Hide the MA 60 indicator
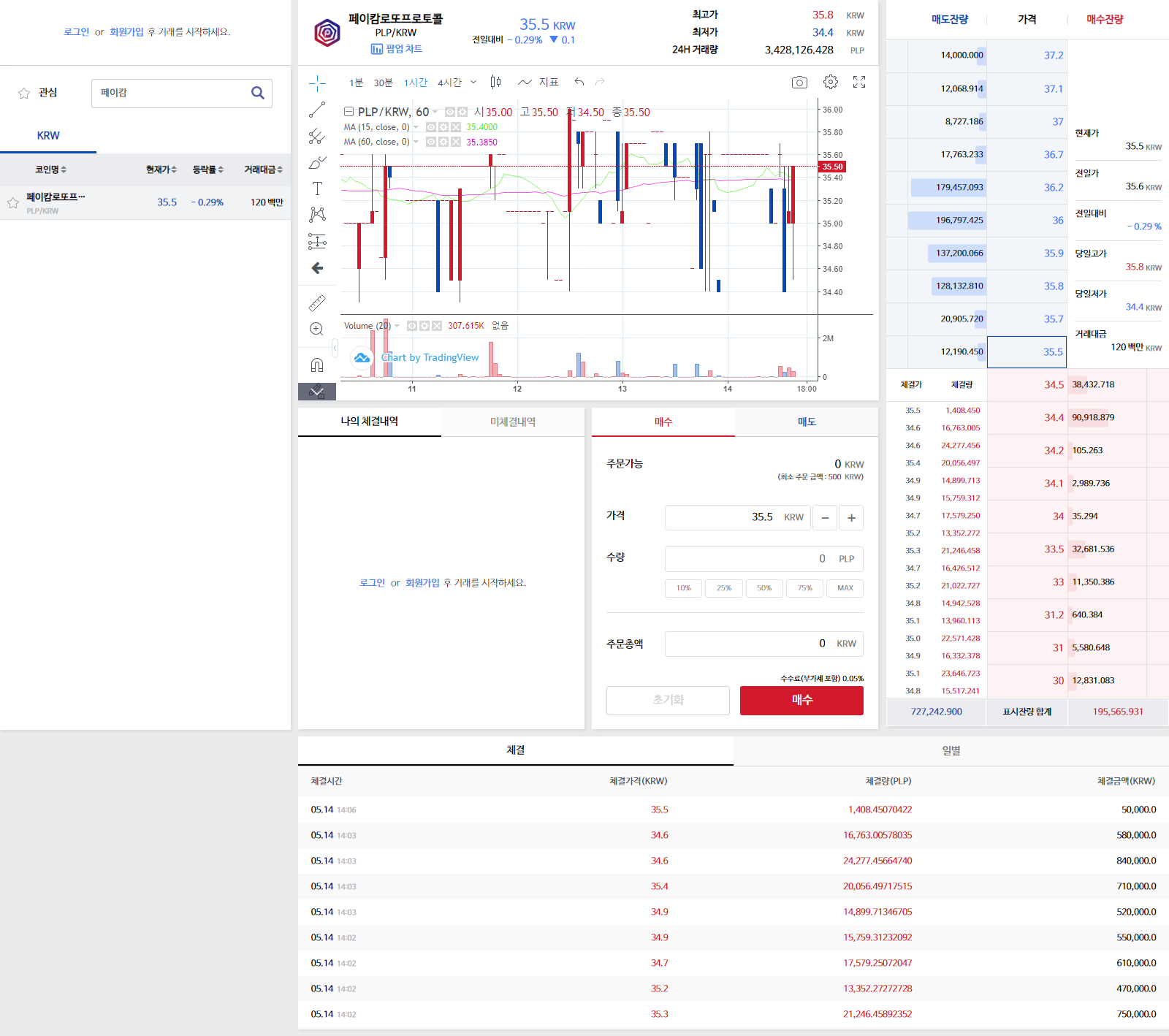This screenshot has height=1036, width=1169. point(431,142)
